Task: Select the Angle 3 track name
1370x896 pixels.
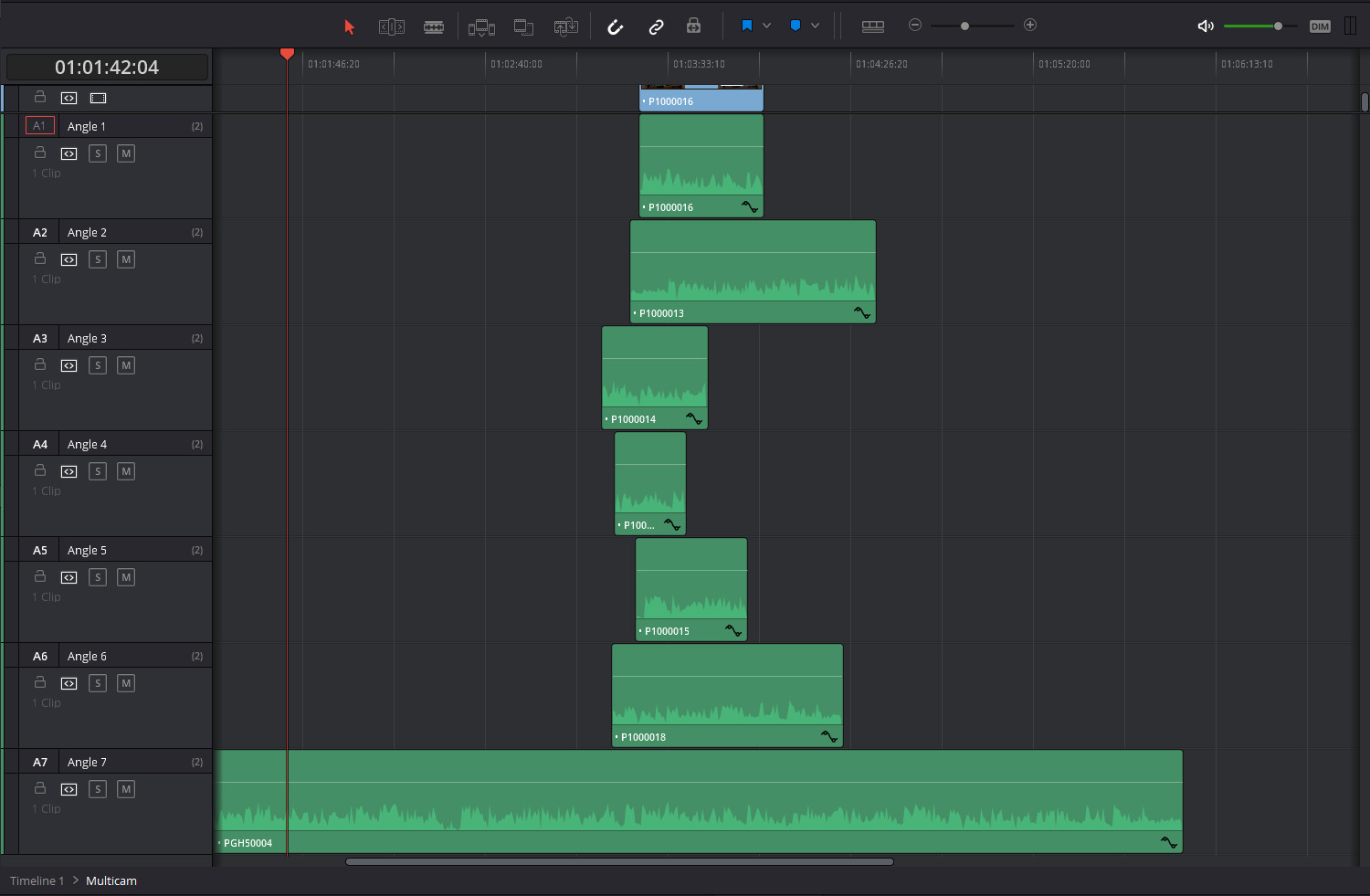Action: click(87, 338)
